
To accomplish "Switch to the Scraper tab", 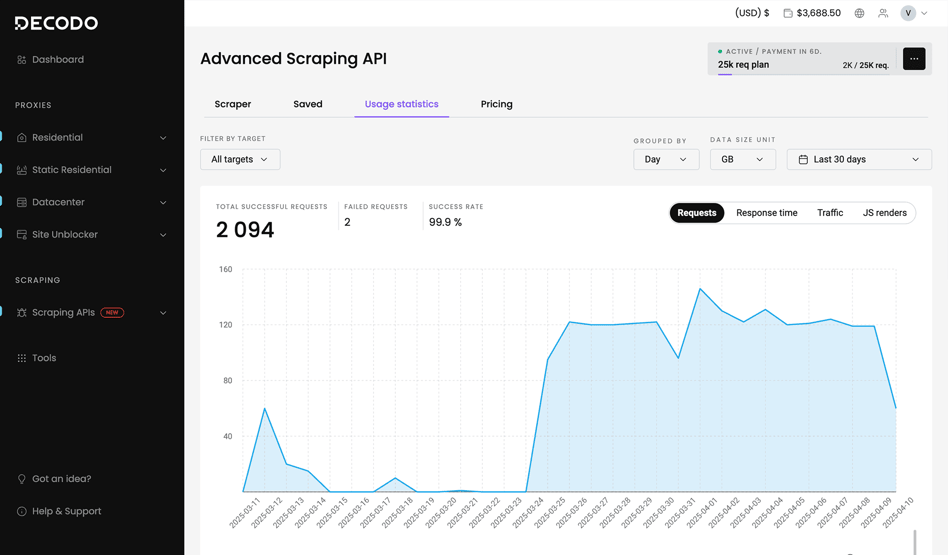I will tap(233, 104).
